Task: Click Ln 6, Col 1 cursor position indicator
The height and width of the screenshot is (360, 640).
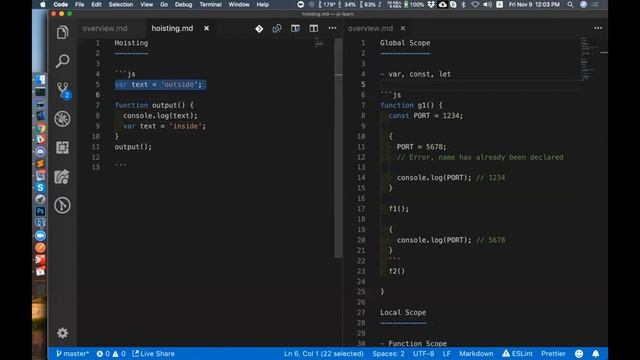Action: (x=324, y=353)
